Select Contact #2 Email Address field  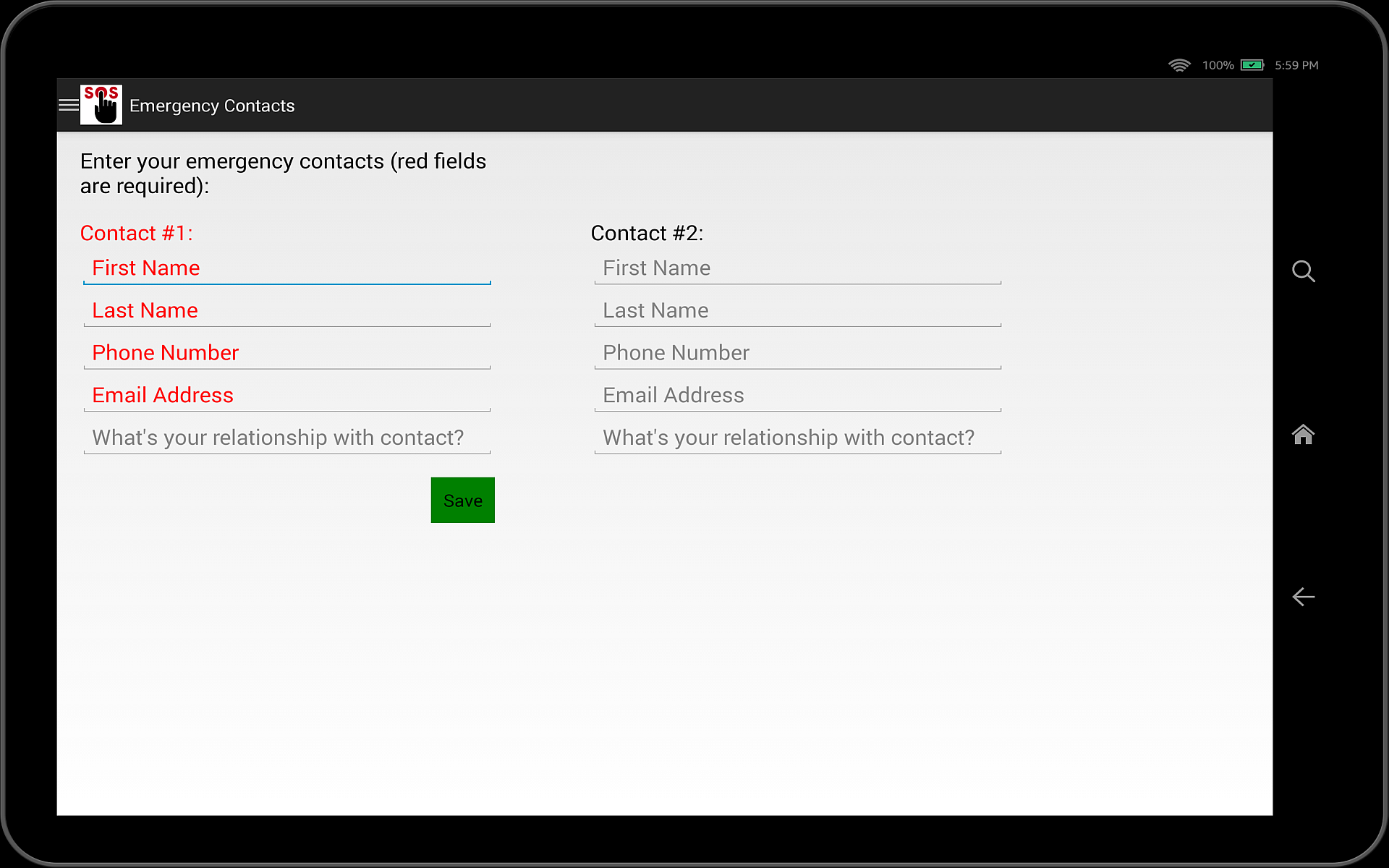click(x=797, y=396)
